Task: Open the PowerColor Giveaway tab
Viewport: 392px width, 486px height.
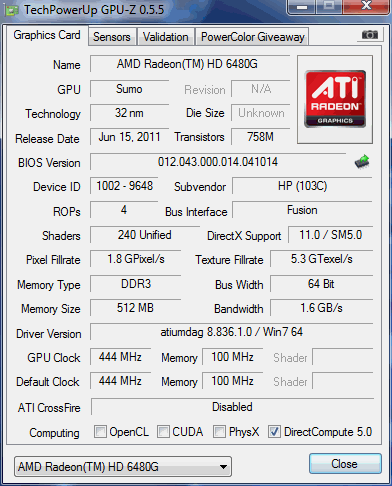Action: click(253, 37)
